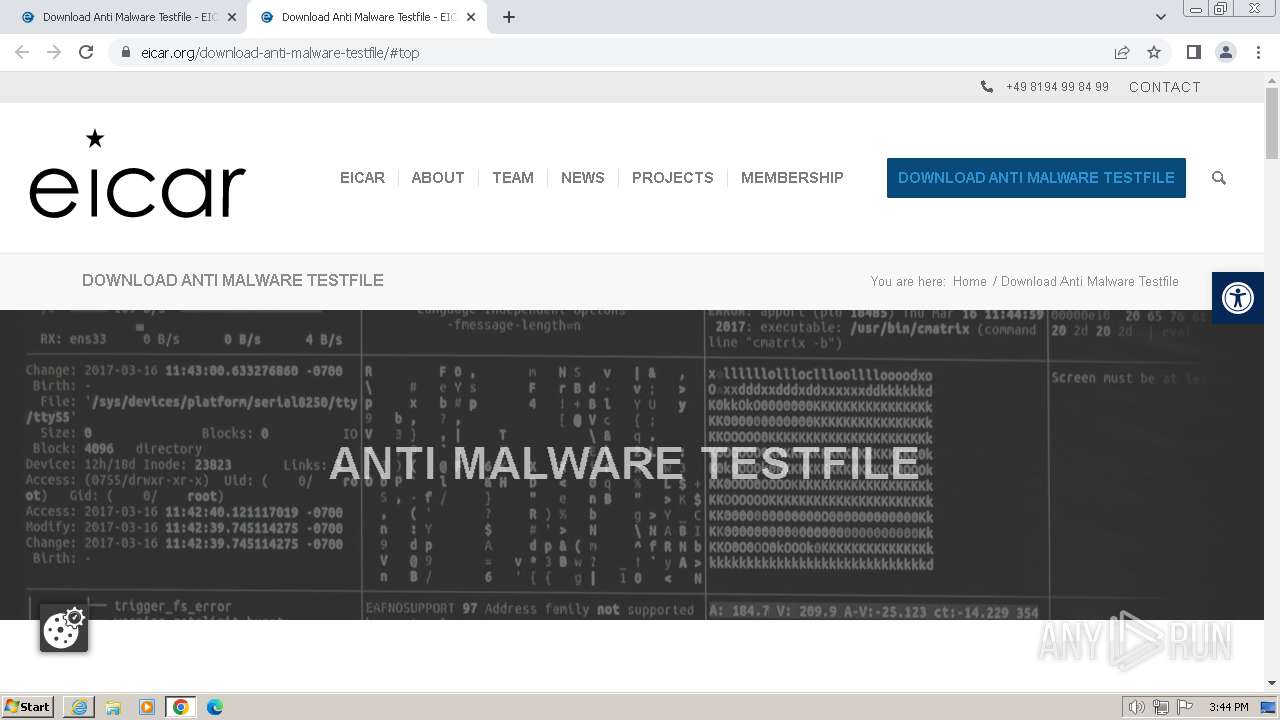Click the browser back arrow

click(22, 52)
